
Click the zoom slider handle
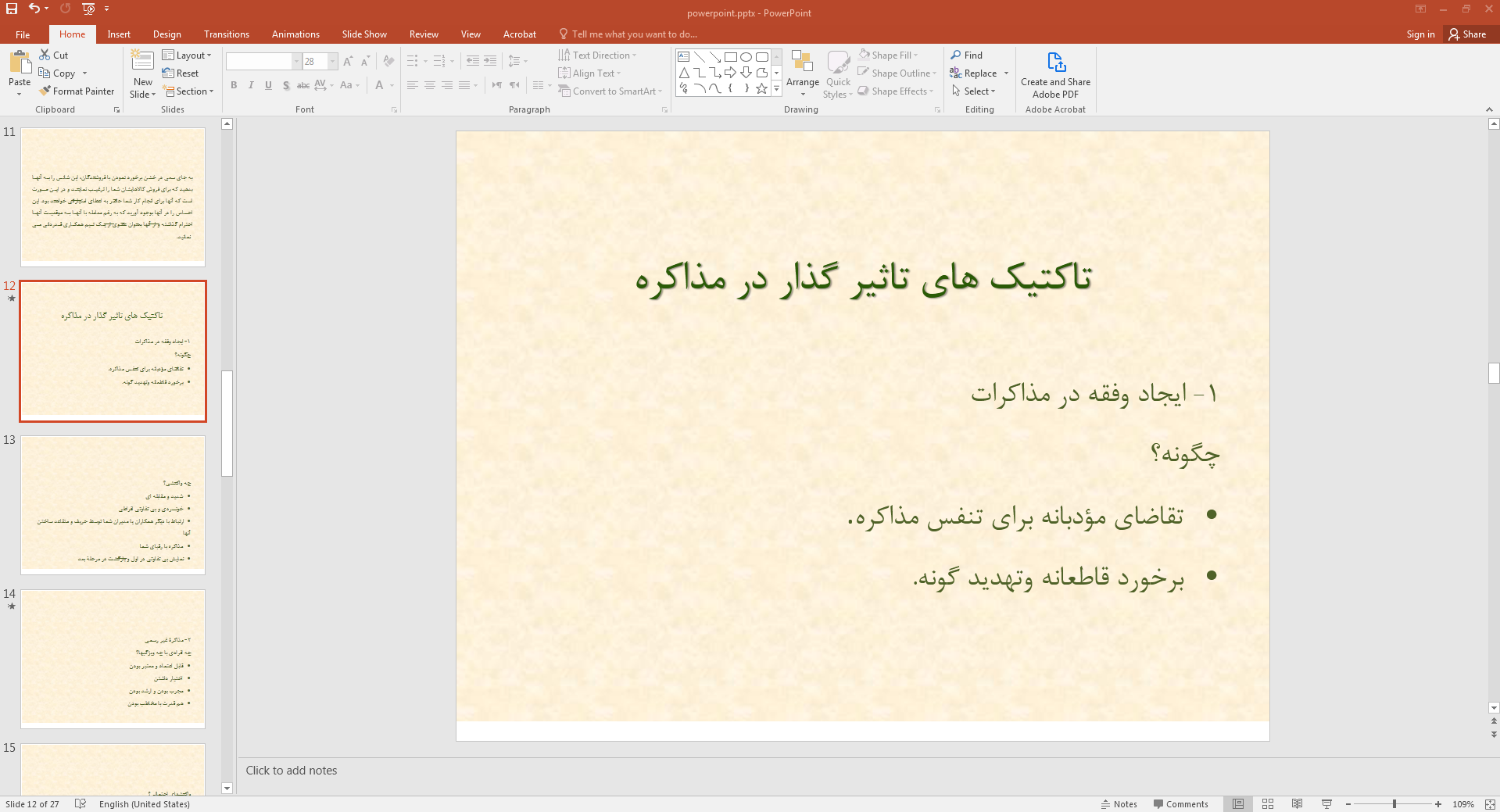1394,804
